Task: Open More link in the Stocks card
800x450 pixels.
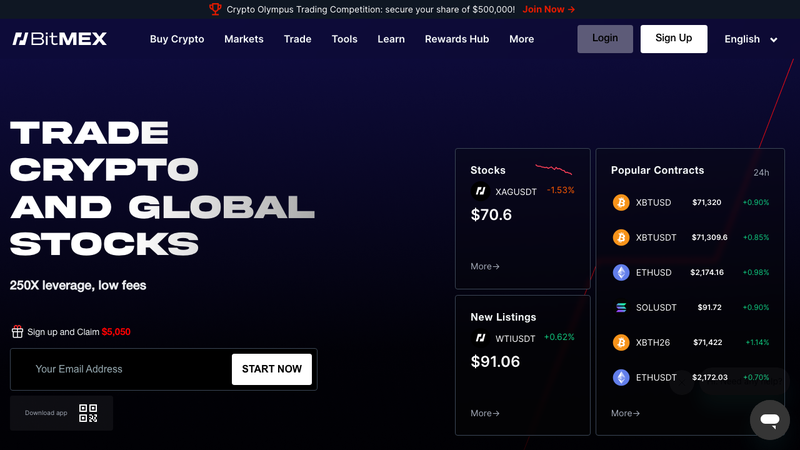Action: (485, 266)
